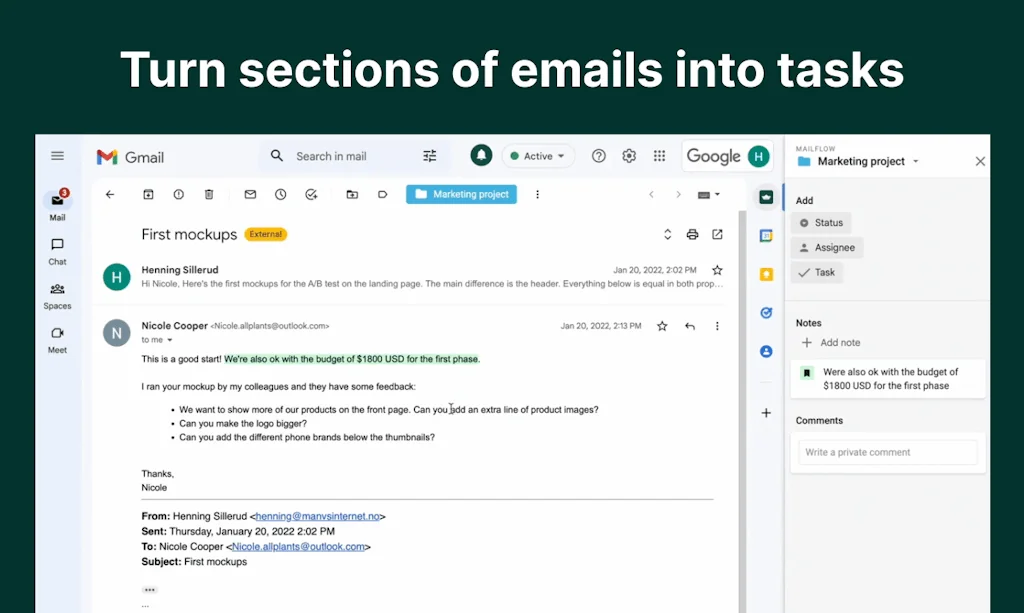This screenshot has width=1024, height=613.
Task: Open the Mailflow panel icon in sidebar
Action: click(766, 197)
